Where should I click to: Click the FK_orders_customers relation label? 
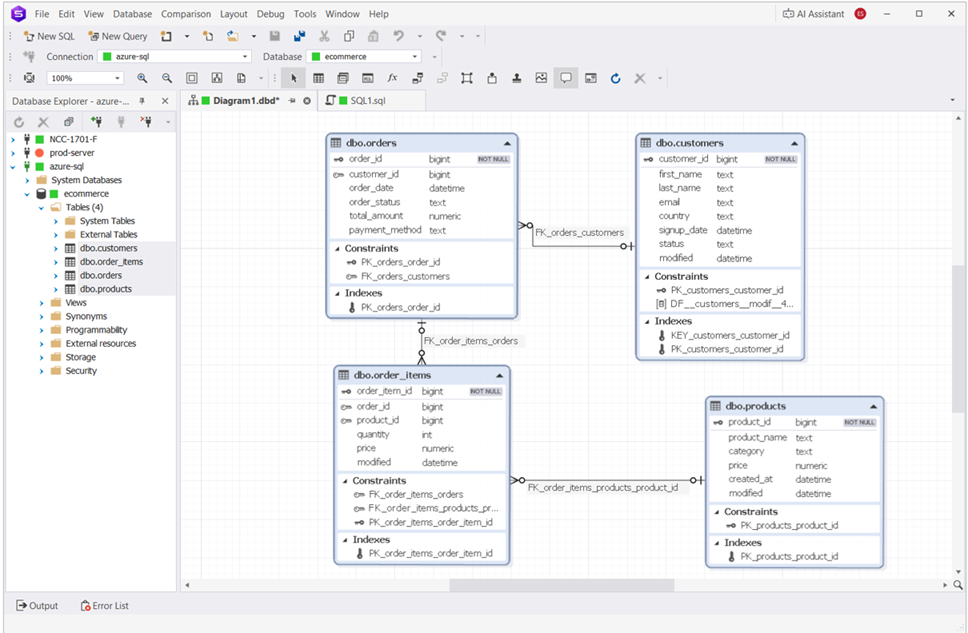(579, 233)
